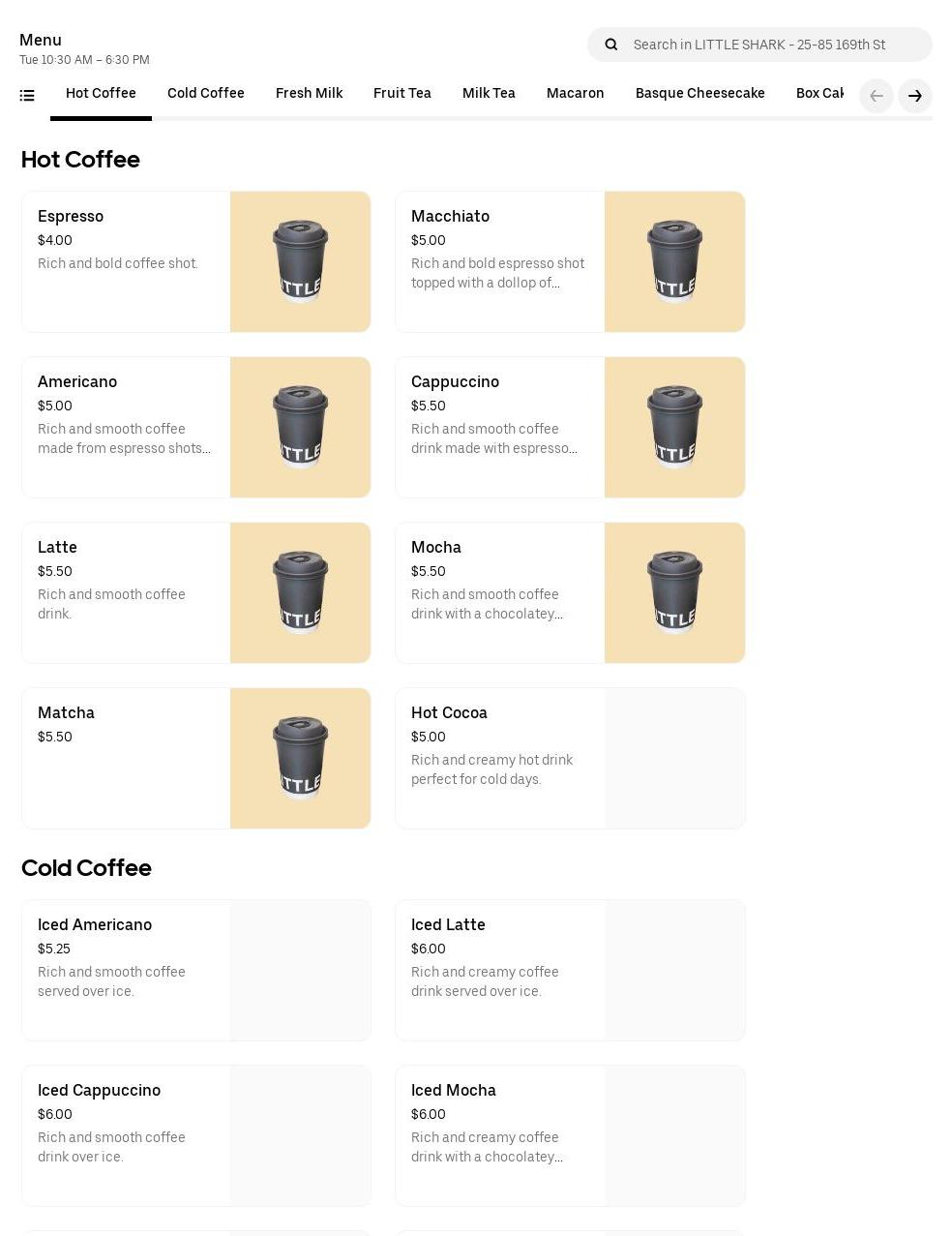Choose the Mocha item
Image resolution: width=952 pixels, height=1236 pixels.
pos(570,593)
